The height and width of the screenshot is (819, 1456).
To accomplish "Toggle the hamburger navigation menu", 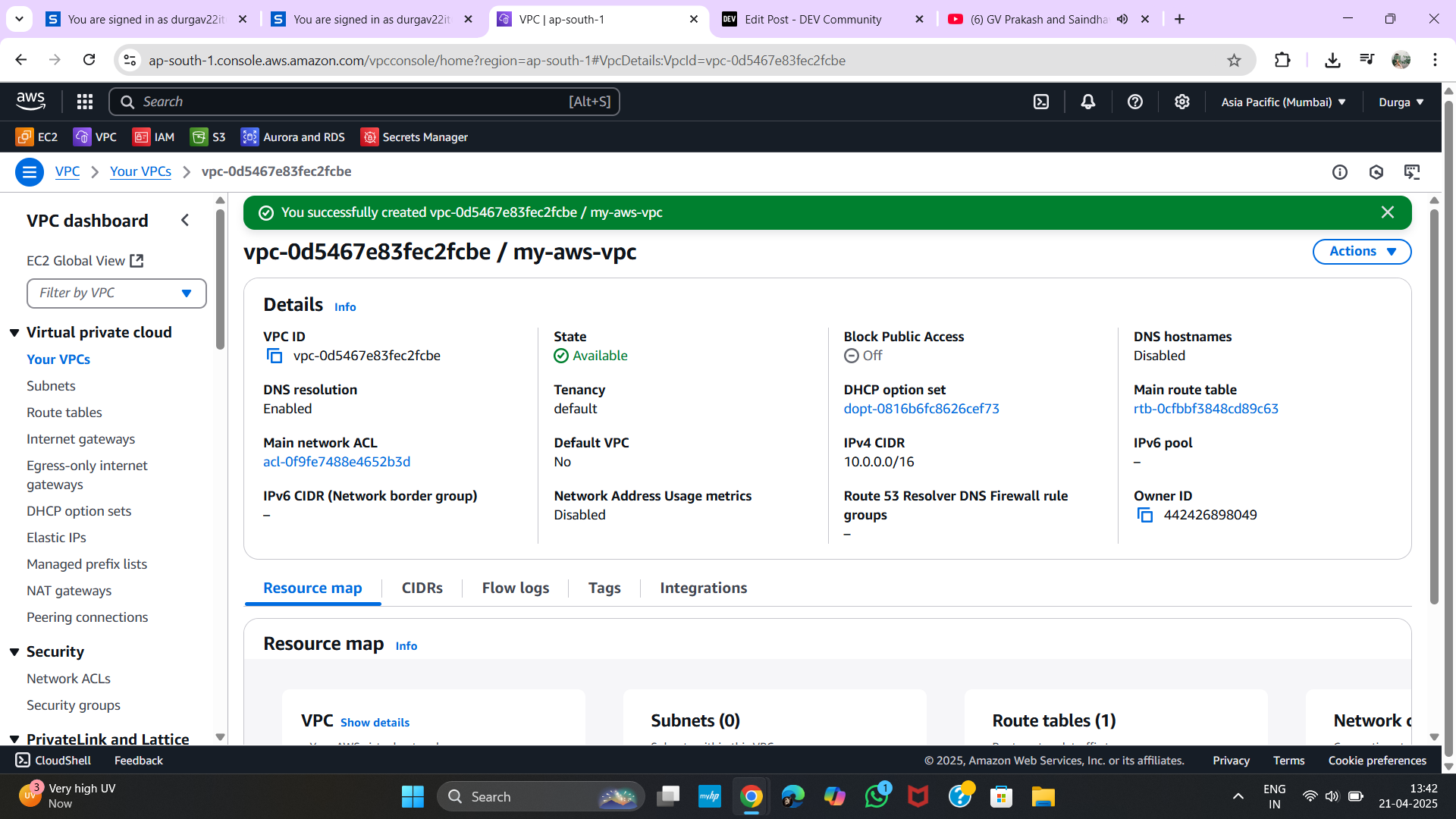I will pos(30,172).
